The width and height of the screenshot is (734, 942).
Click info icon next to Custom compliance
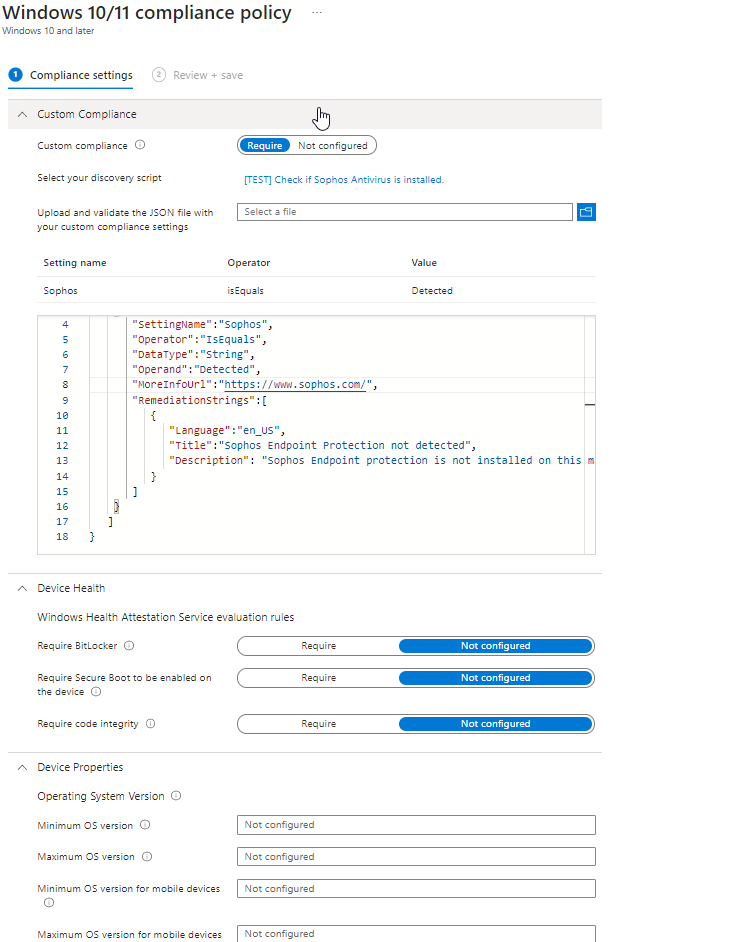tap(140, 145)
